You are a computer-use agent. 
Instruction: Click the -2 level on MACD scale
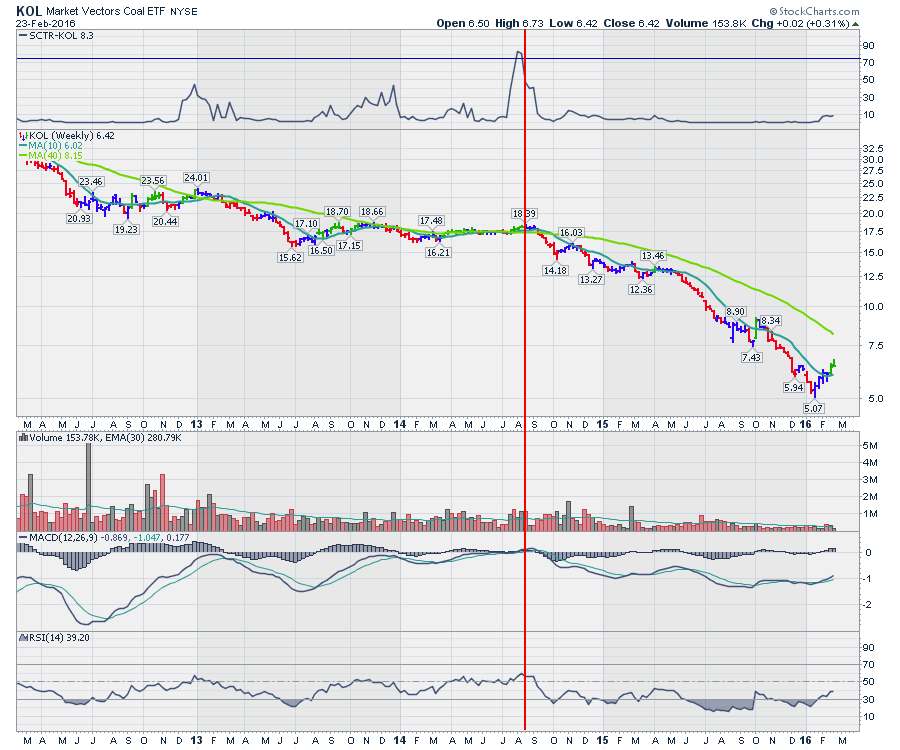(x=868, y=605)
